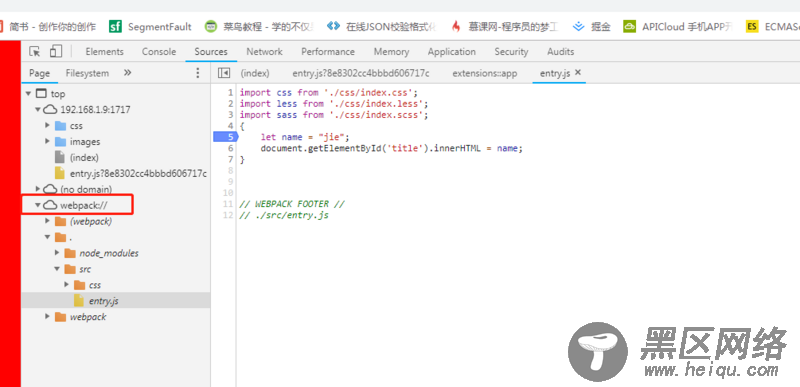
Task: Expand the webpack folder at bottom
Action: tap(47, 317)
